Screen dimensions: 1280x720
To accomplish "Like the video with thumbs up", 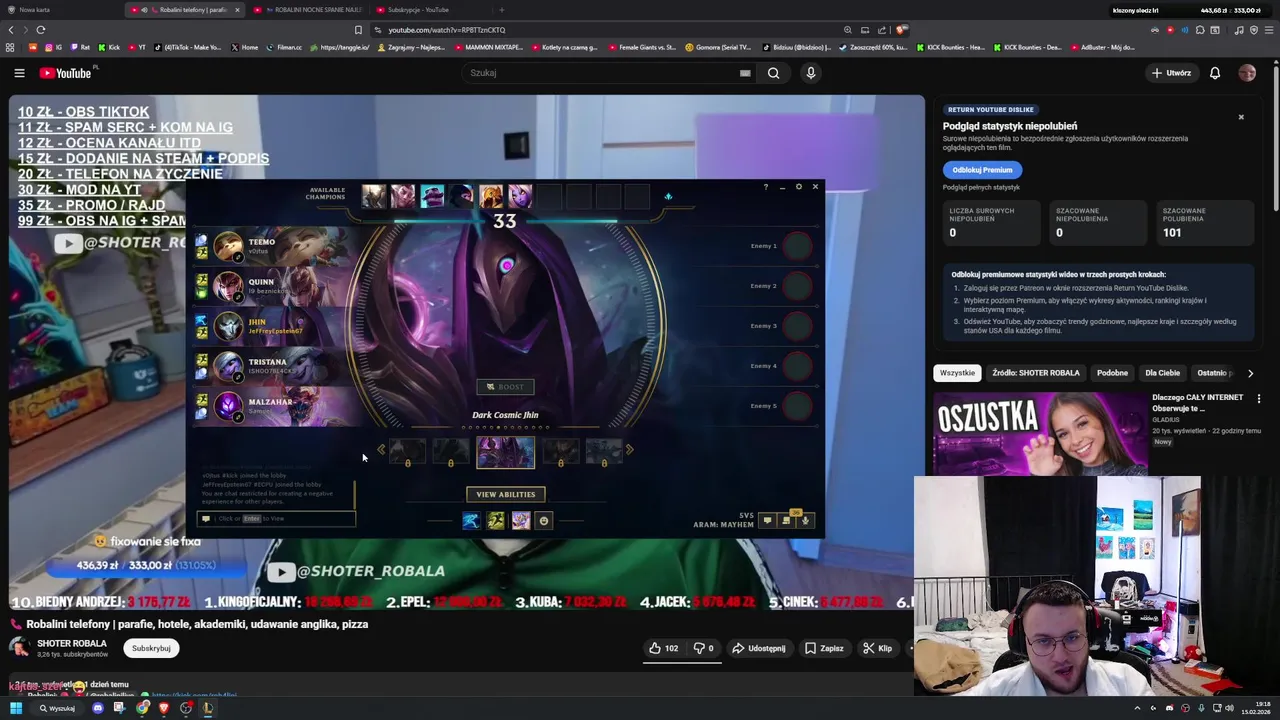I will point(663,648).
